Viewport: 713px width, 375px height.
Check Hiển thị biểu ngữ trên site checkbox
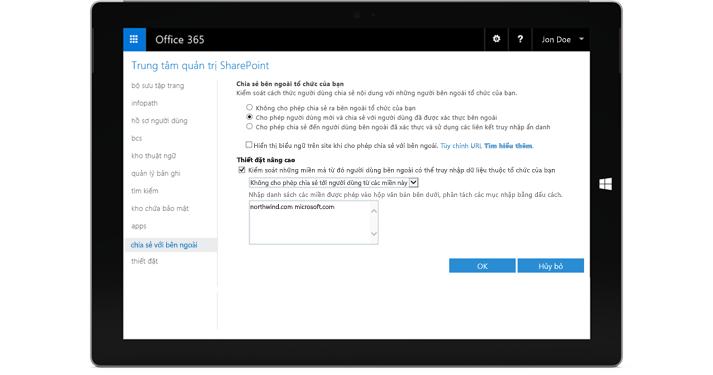[x=249, y=145]
